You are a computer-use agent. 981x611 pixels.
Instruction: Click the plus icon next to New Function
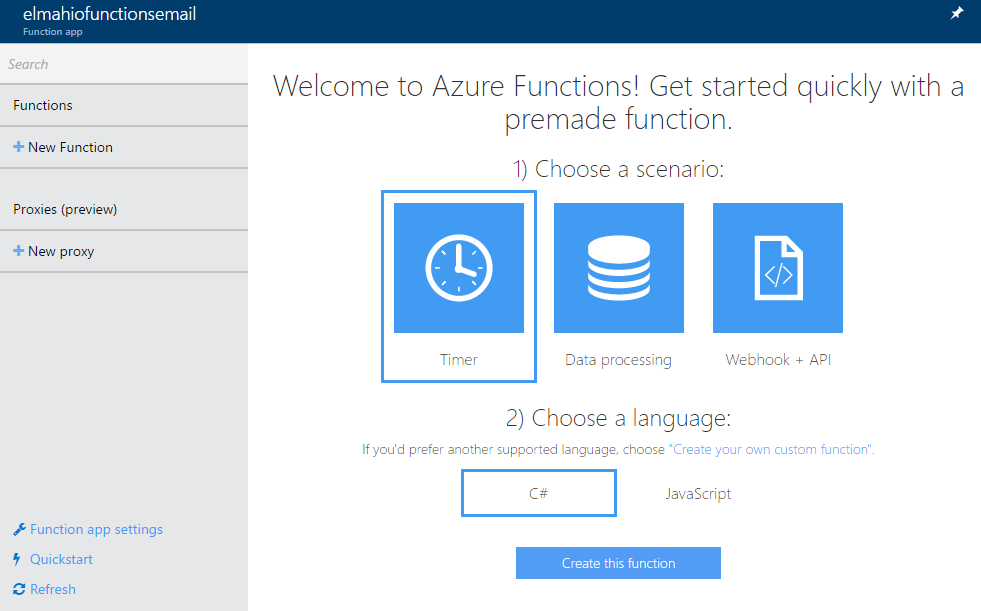pos(19,147)
